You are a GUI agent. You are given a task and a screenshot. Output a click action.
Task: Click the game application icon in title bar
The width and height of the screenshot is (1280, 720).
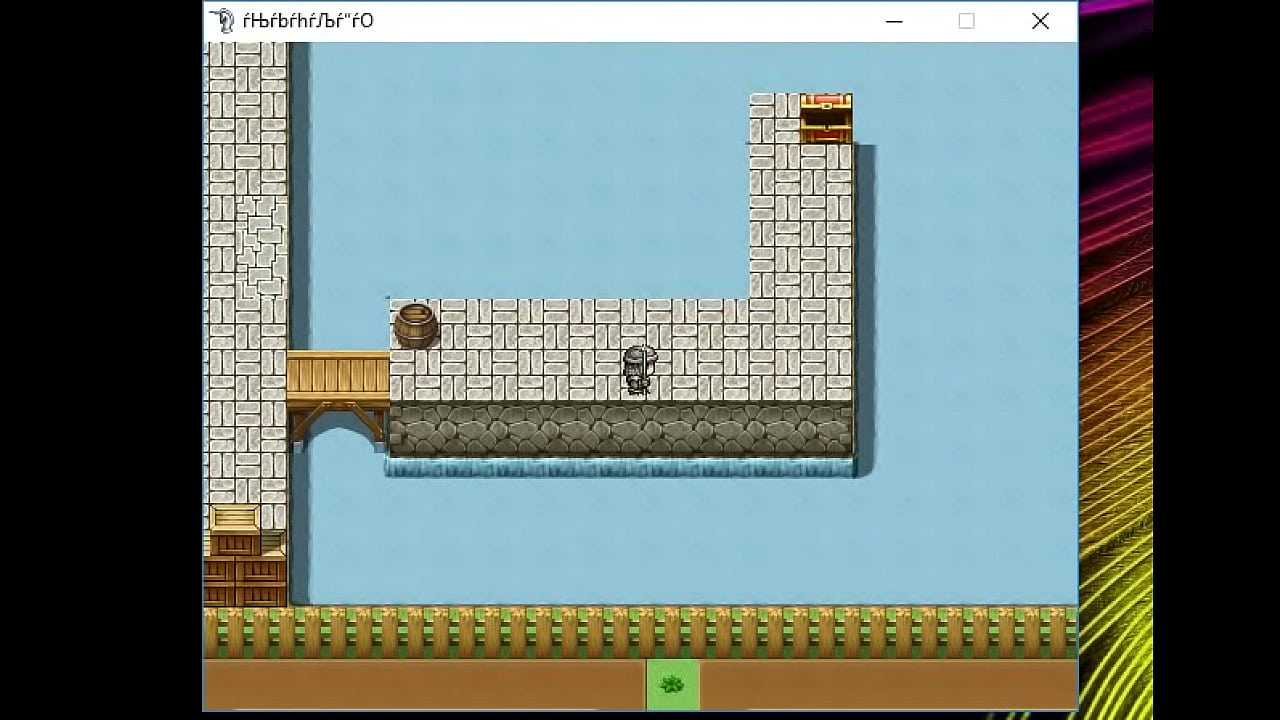tap(222, 20)
